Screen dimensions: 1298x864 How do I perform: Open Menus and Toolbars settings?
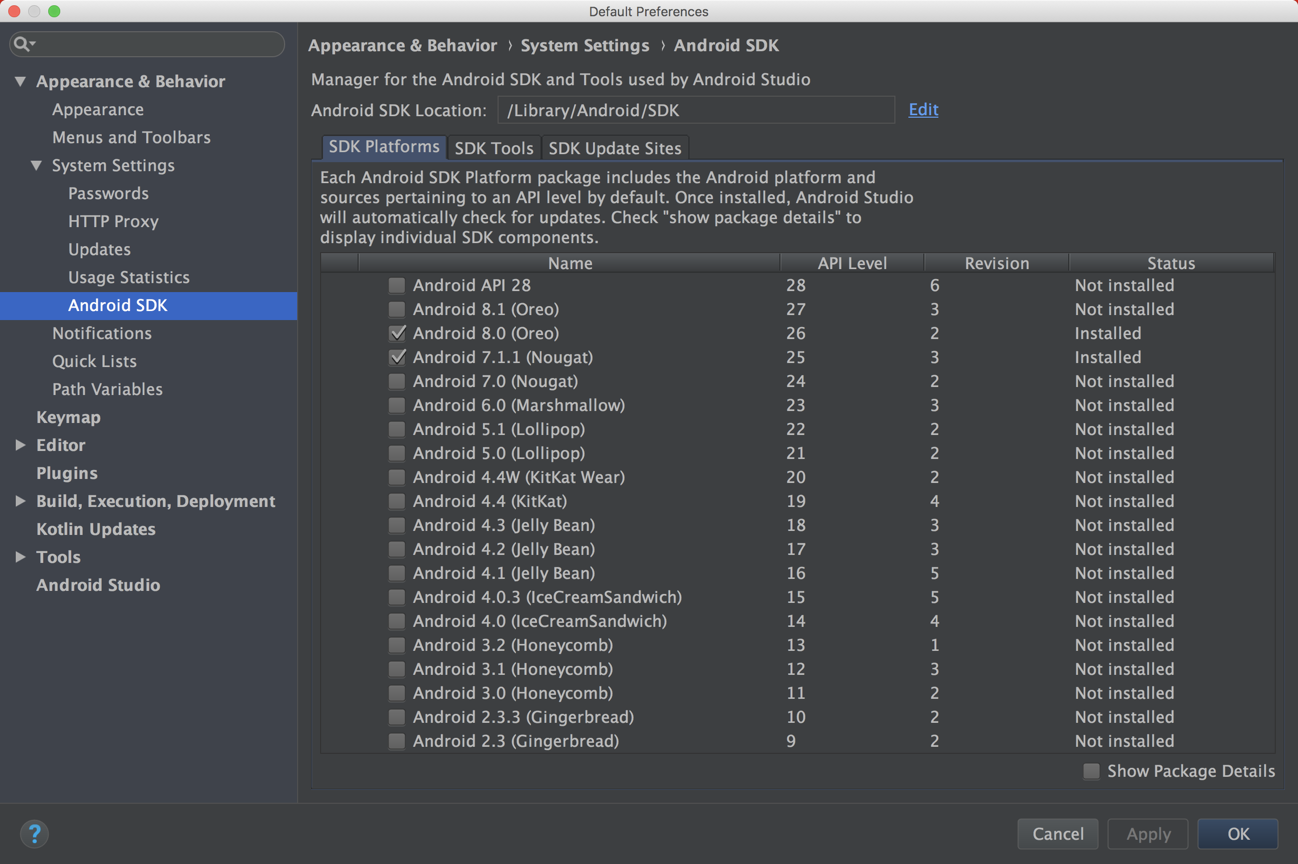131,137
